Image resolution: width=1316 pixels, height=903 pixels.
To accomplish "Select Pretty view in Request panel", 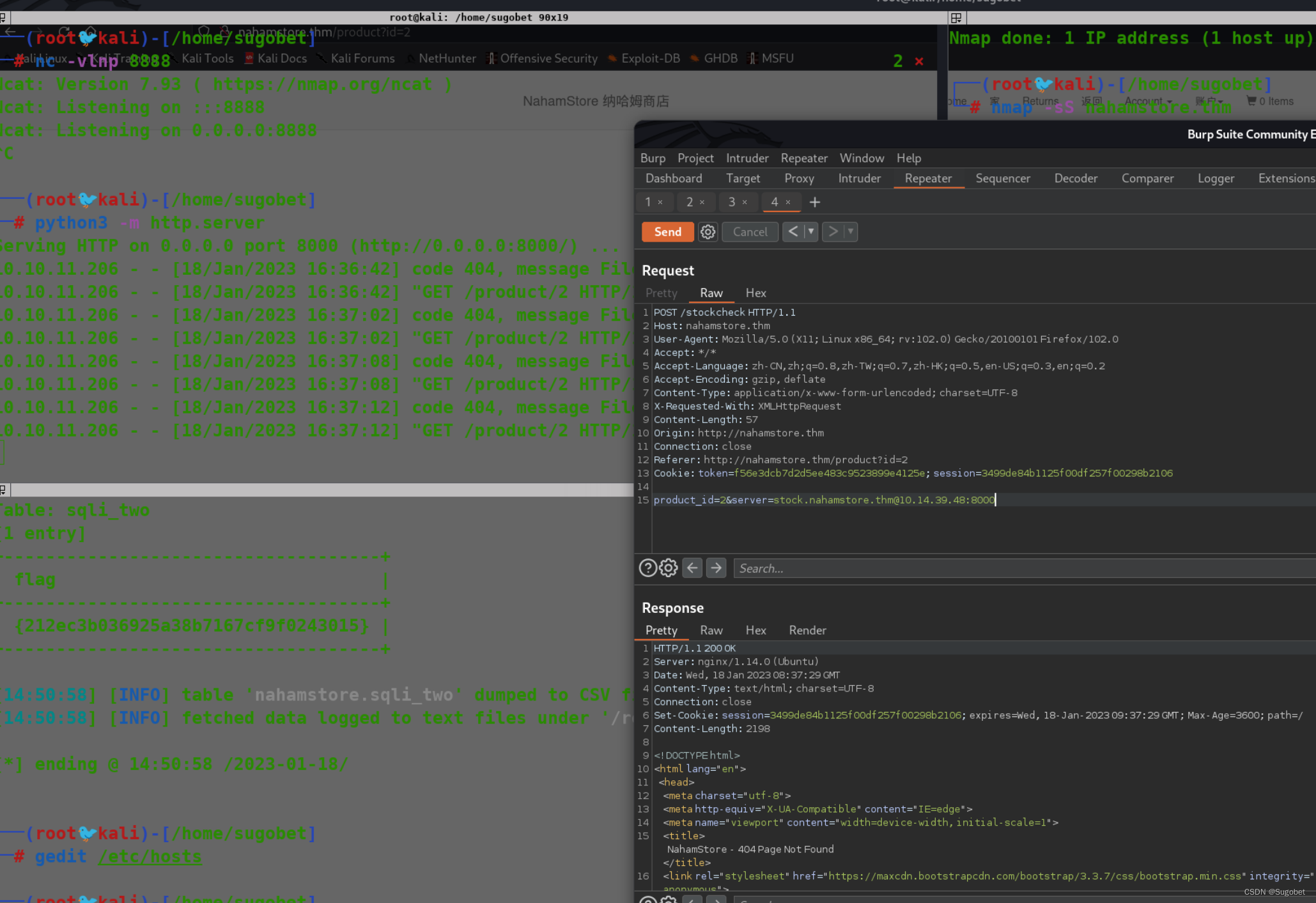I will pyautogui.click(x=661, y=293).
